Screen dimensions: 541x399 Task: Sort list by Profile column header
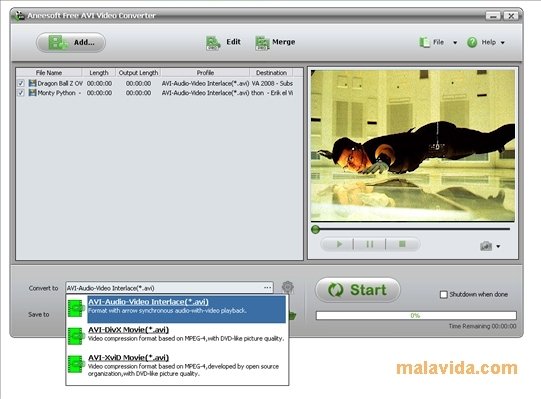coord(205,73)
